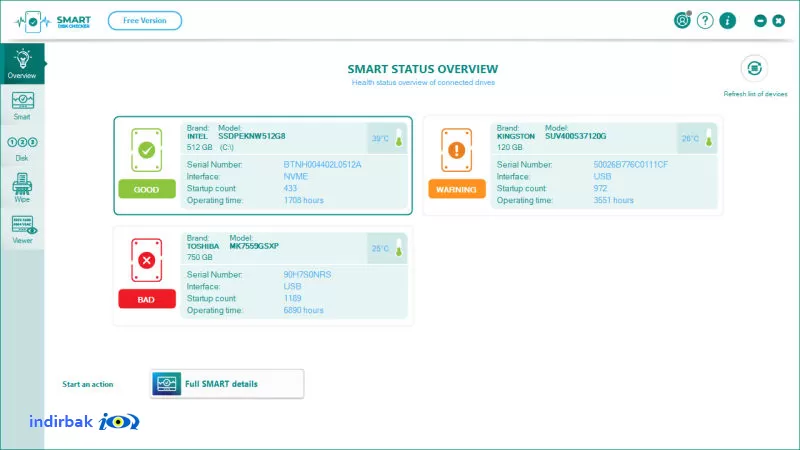Click the 3551 hours operating time
The width and height of the screenshot is (800, 450).
click(613, 201)
